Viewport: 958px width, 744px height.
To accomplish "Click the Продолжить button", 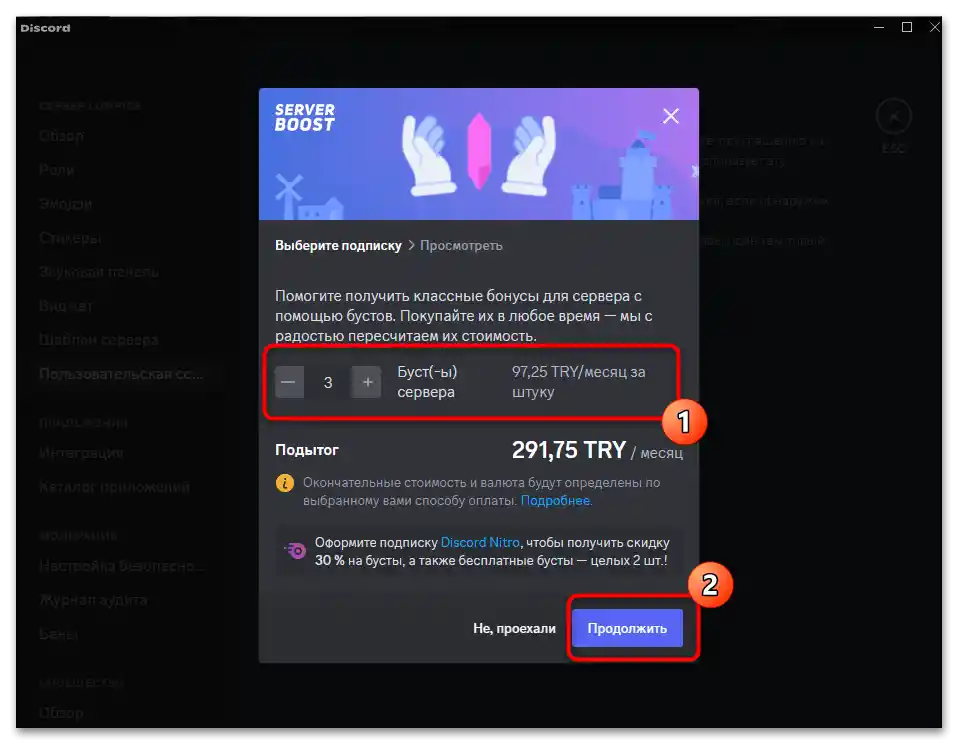I will 627,628.
